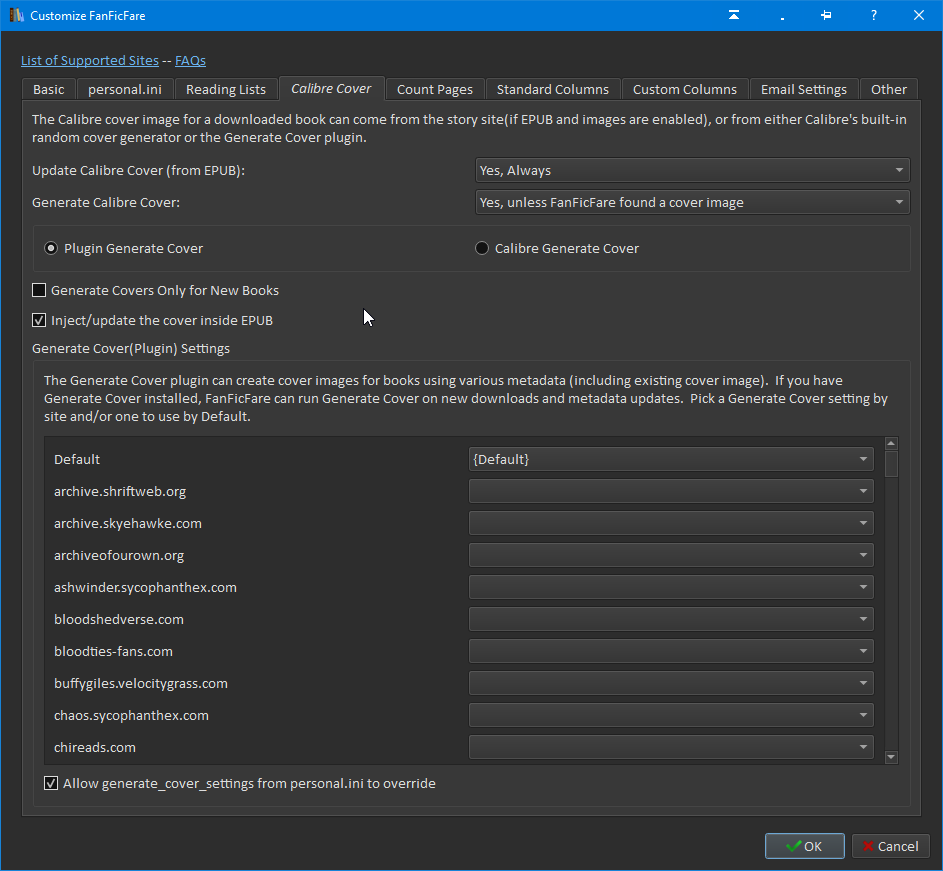The image size is (943, 871).
Task: Click the buffygiles.velocitygrass.com site label
Action: point(141,683)
